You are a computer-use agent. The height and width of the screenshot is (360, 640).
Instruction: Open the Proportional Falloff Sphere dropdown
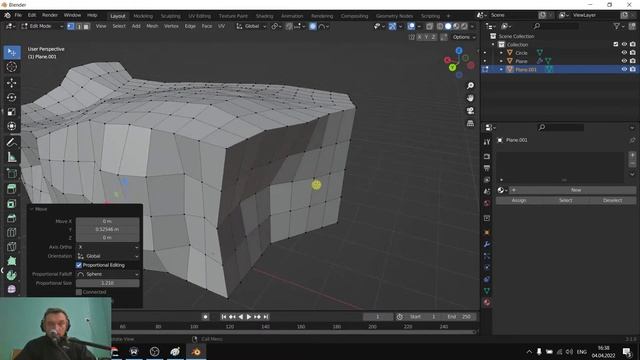108,274
